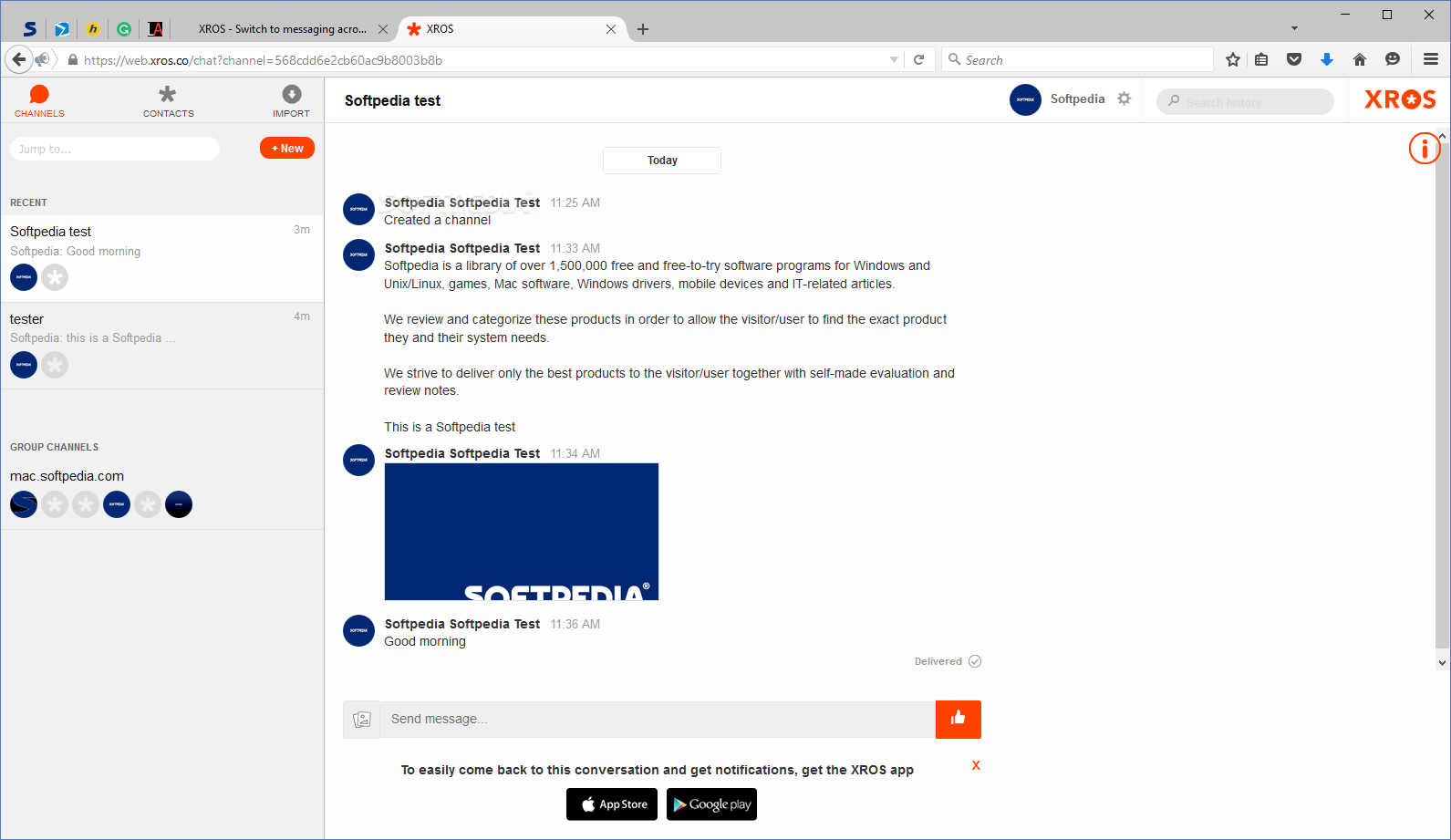Open a new browser tab
The width and height of the screenshot is (1451, 840).
point(643,29)
